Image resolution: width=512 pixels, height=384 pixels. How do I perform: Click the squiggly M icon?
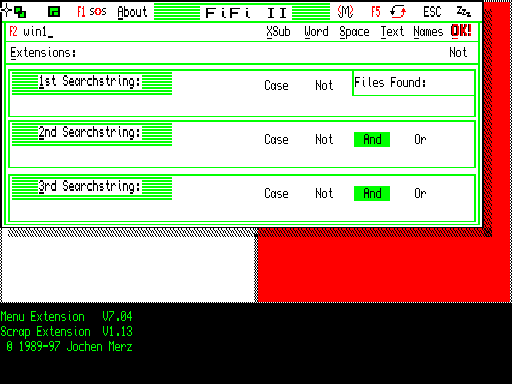tap(345, 12)
